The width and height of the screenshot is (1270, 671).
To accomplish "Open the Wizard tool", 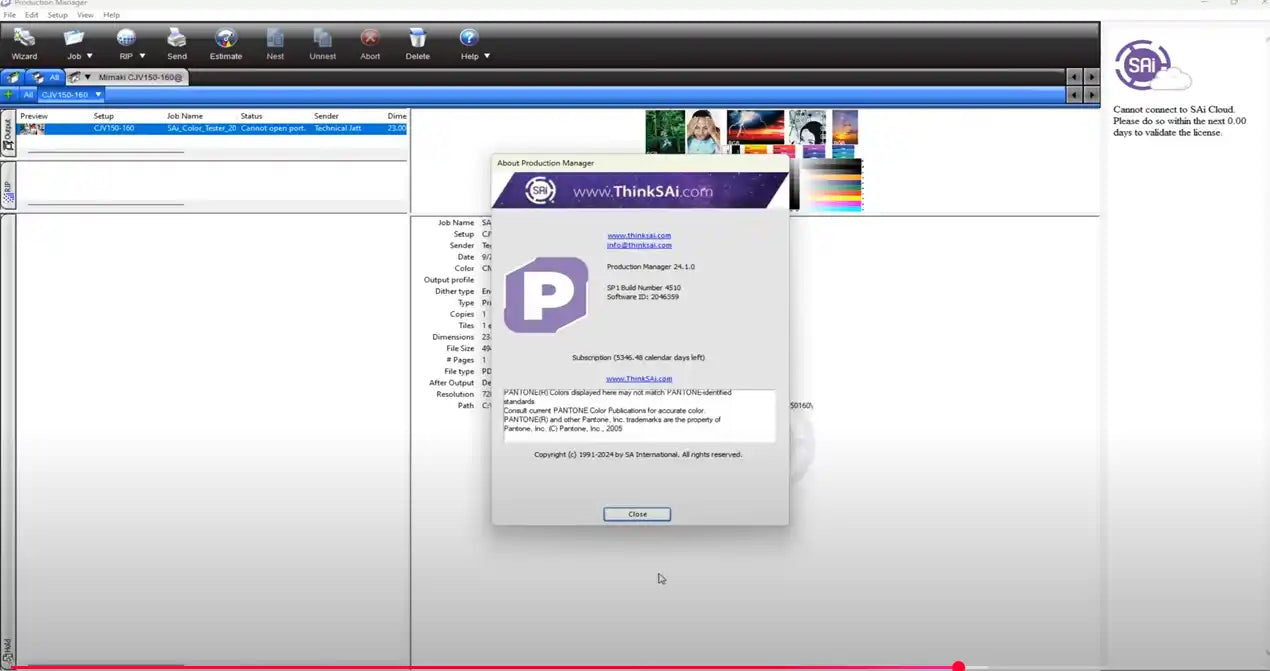I will (x=24, y=42).
